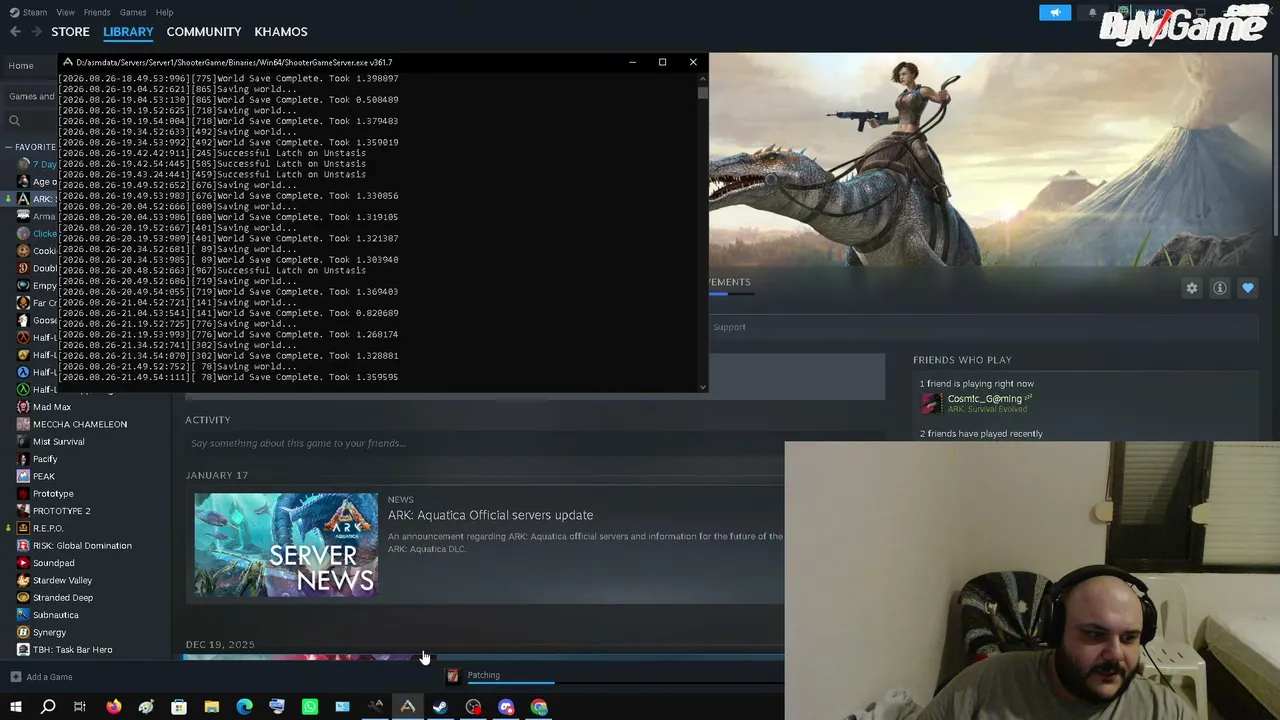This screenshot has height=720, width=1280.
Task: Open the Steam announcements megaphone button
Action: [1055, 12]
